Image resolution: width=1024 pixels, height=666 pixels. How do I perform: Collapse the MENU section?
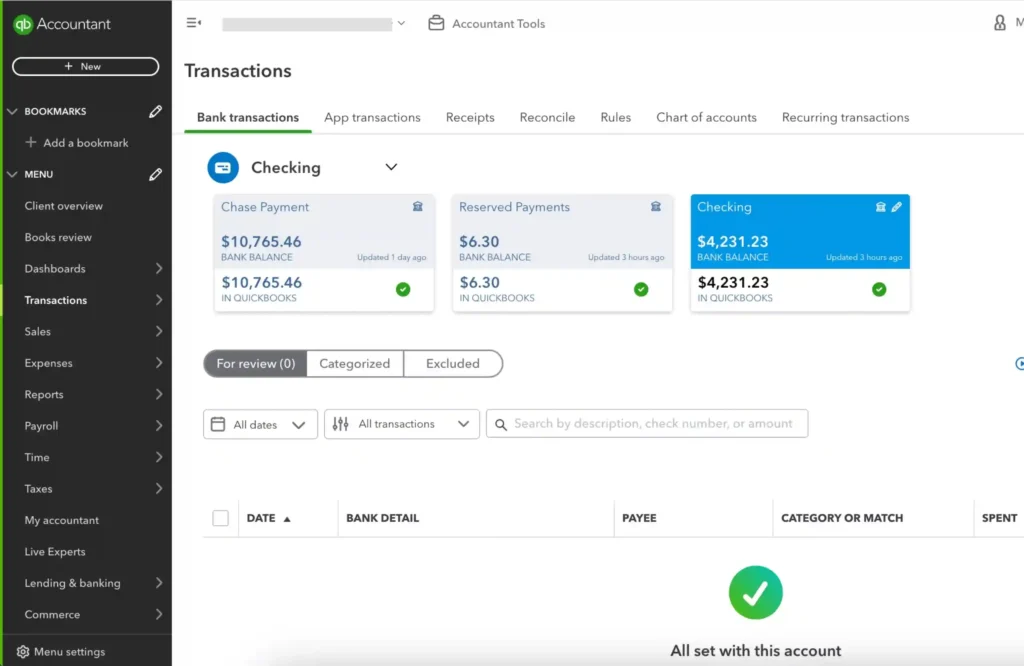(12, 174)
